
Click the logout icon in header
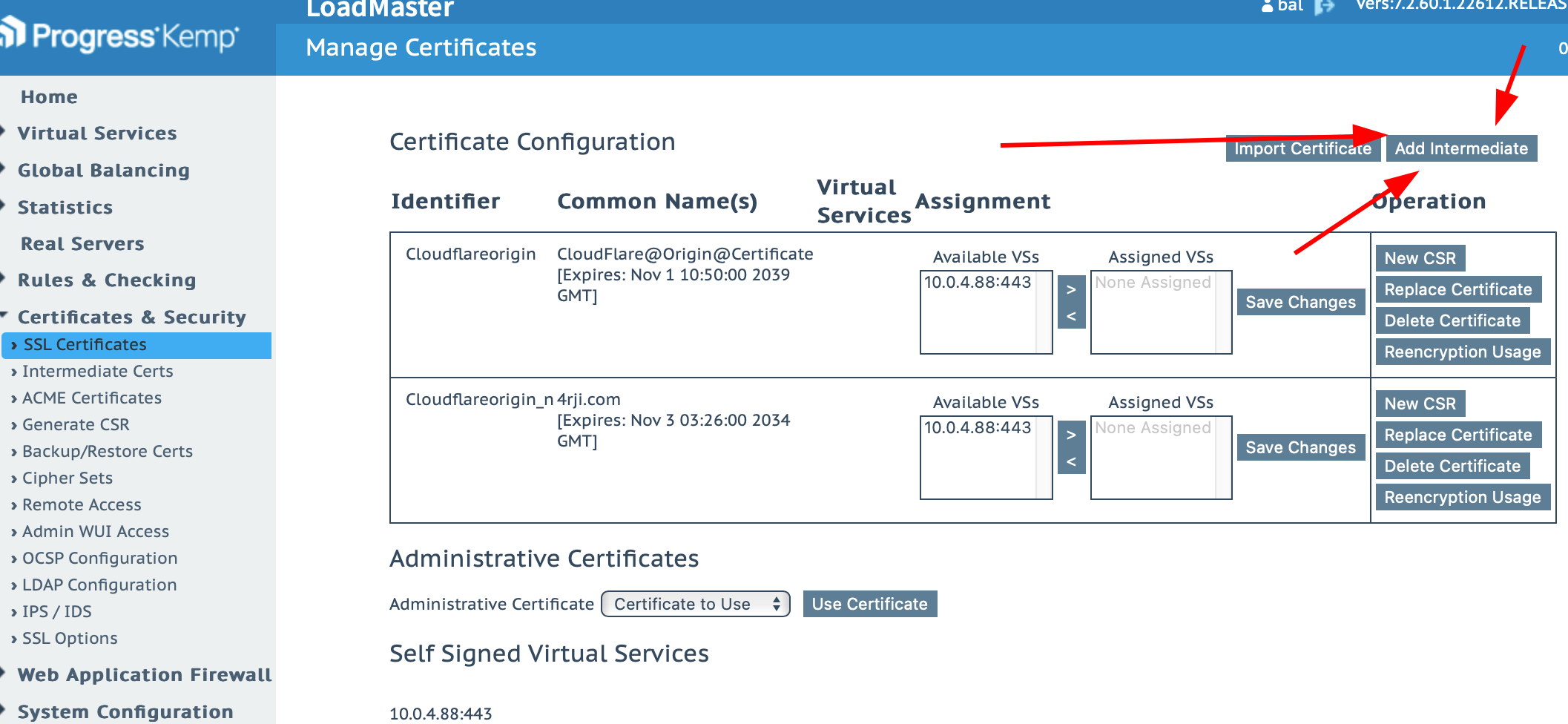[1324, 7]
